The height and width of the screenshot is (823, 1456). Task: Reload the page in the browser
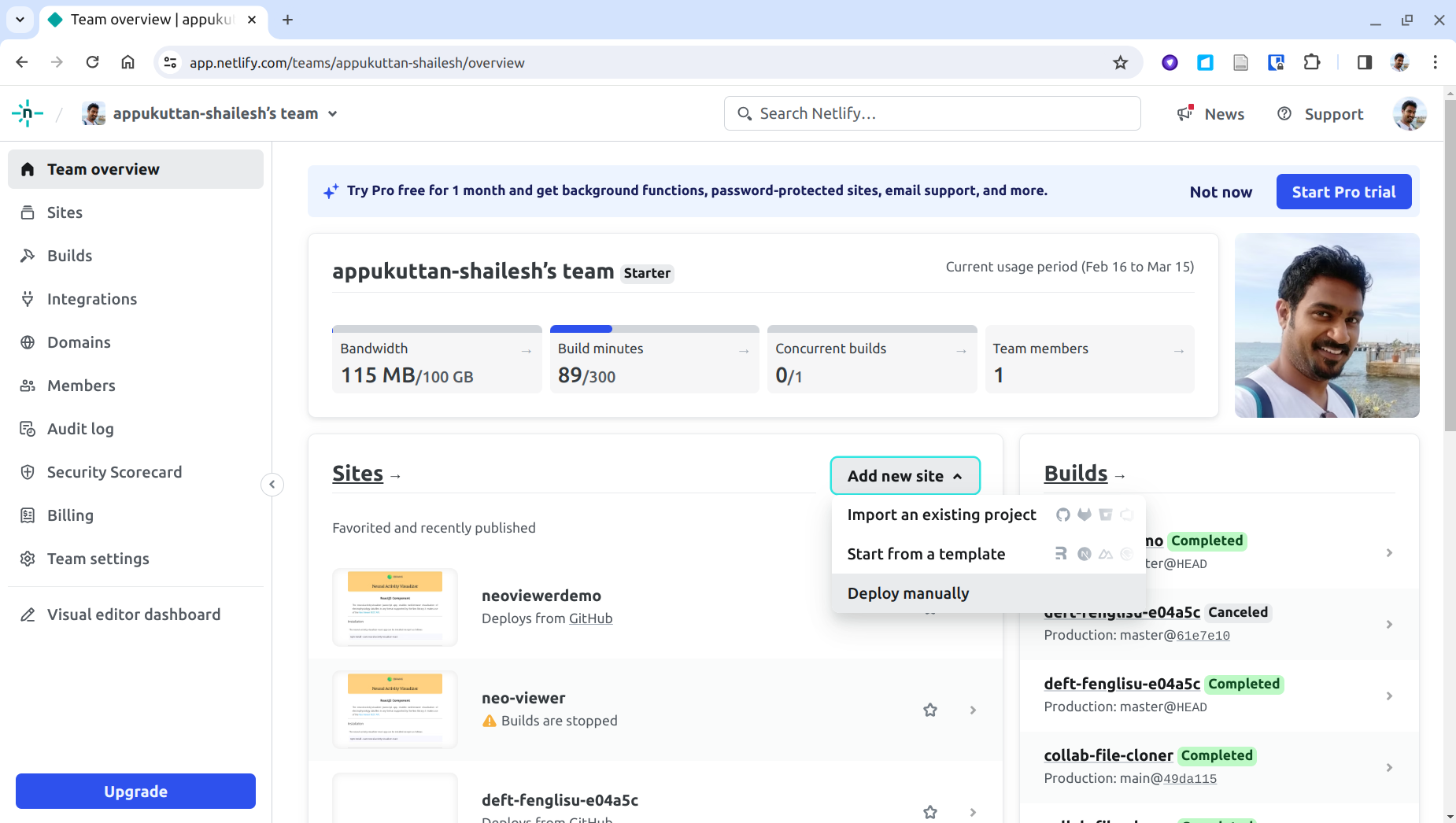pyautogui.click(x=92, y=62)
